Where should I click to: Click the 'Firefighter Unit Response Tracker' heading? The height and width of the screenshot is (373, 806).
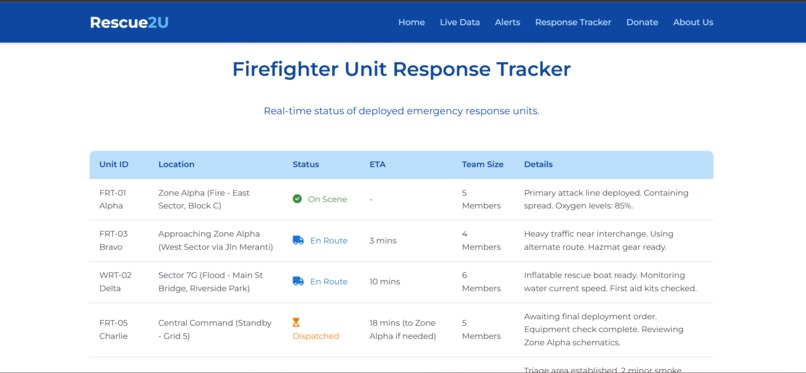(401, 69)
